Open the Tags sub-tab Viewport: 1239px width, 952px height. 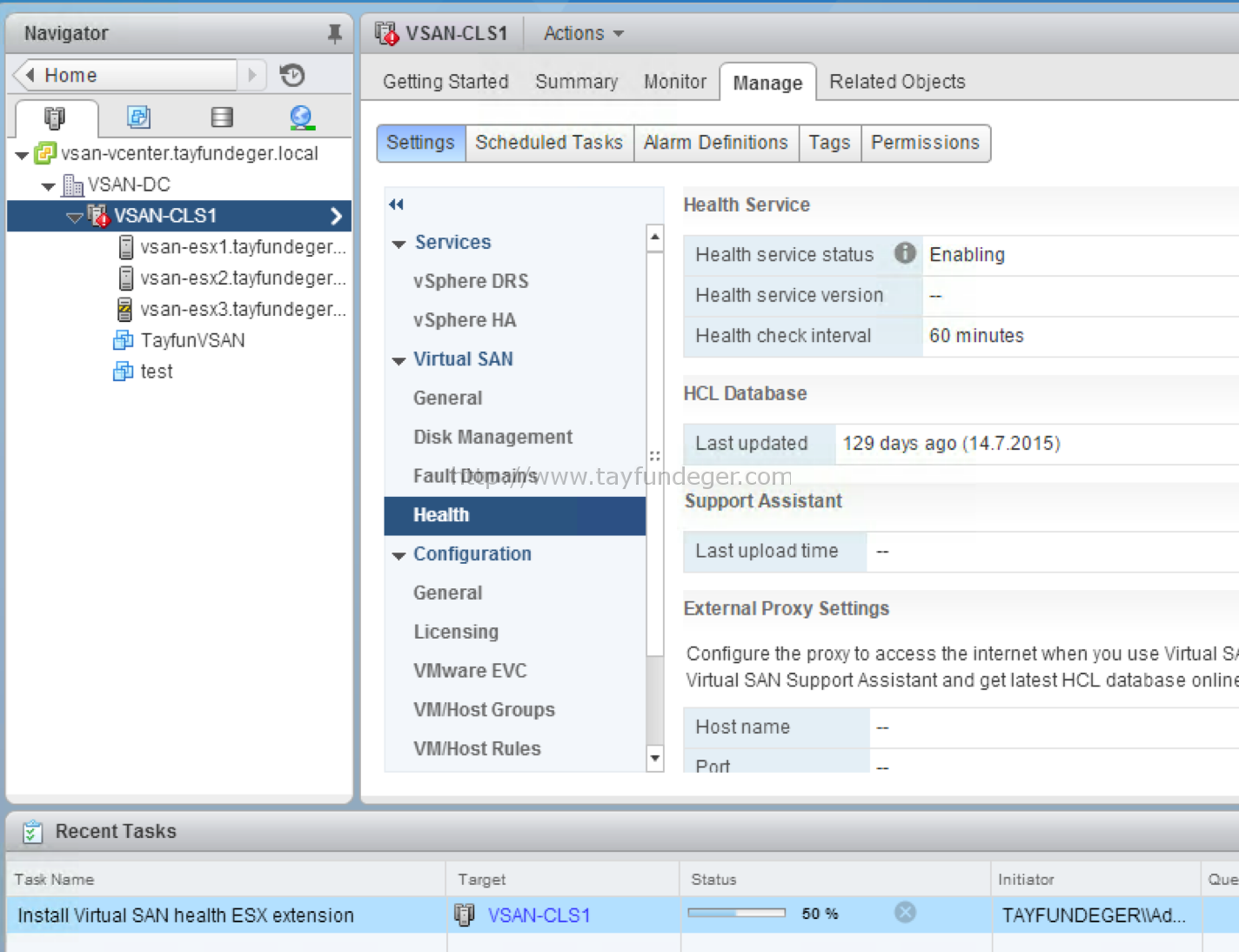tap(830, 143)
